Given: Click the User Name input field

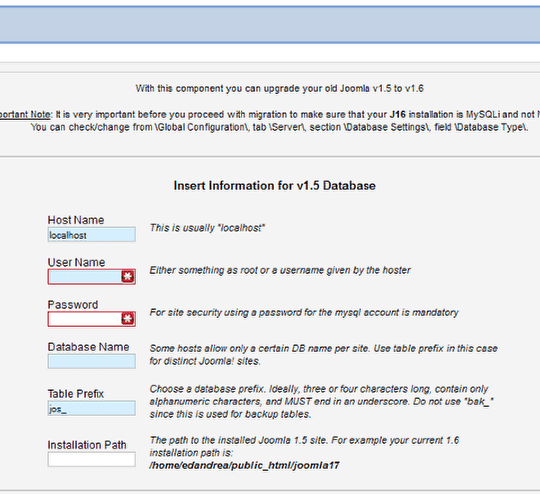Looking at the screenshot, I should 92,277.
